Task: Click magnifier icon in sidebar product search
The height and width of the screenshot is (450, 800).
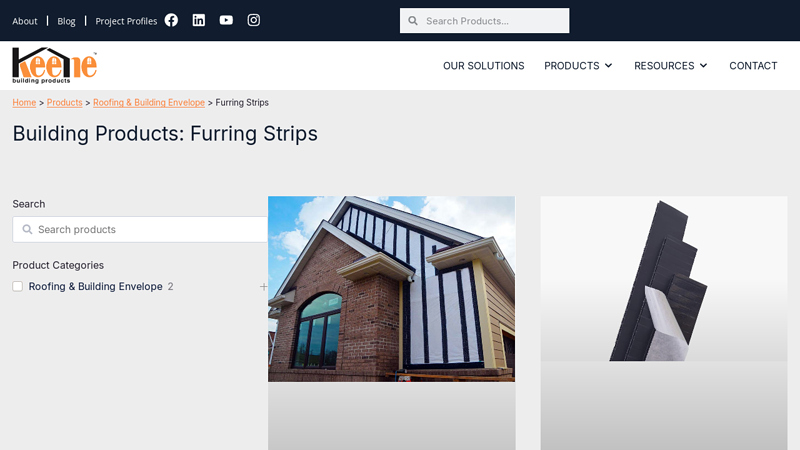Action: tap(27, 230)
